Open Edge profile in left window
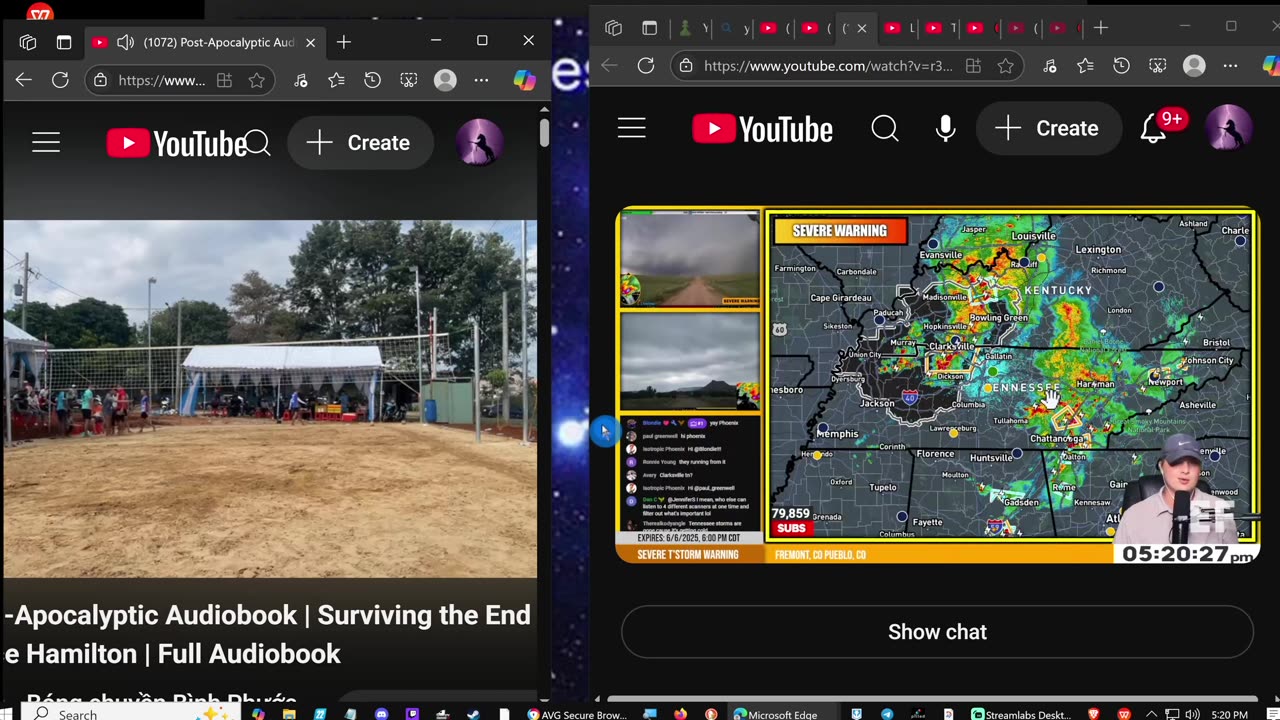This screenshot has height=720, width=1280. click(445, 80)
